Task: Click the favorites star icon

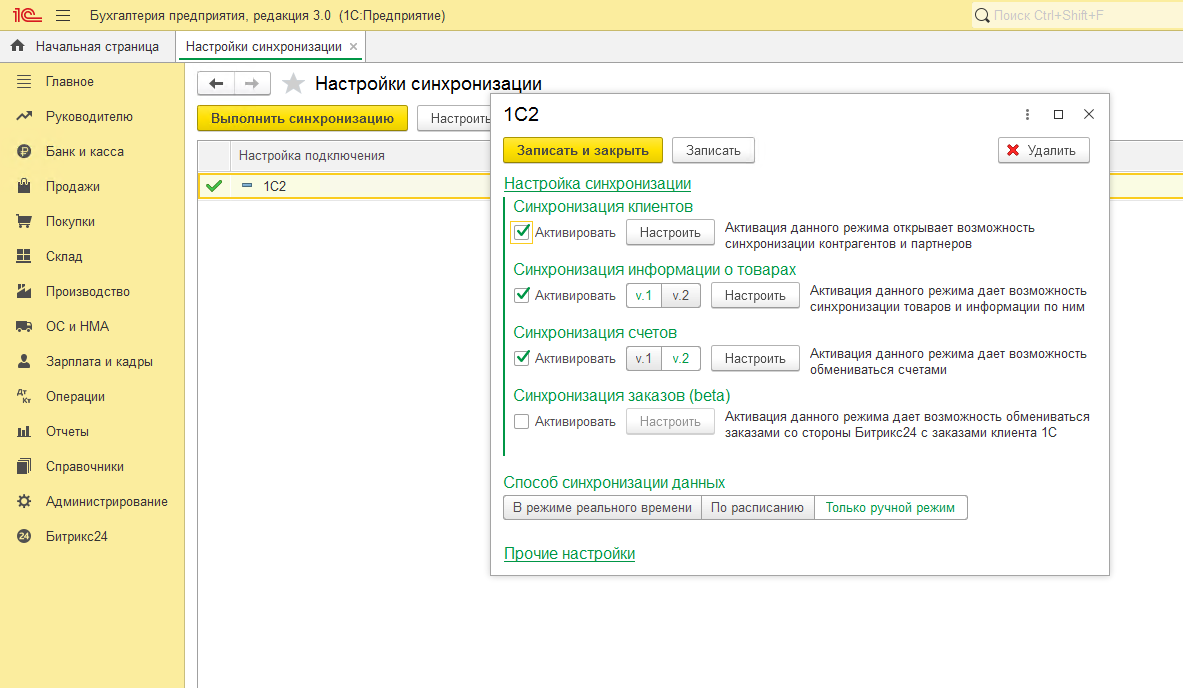Action: (293, 84)
